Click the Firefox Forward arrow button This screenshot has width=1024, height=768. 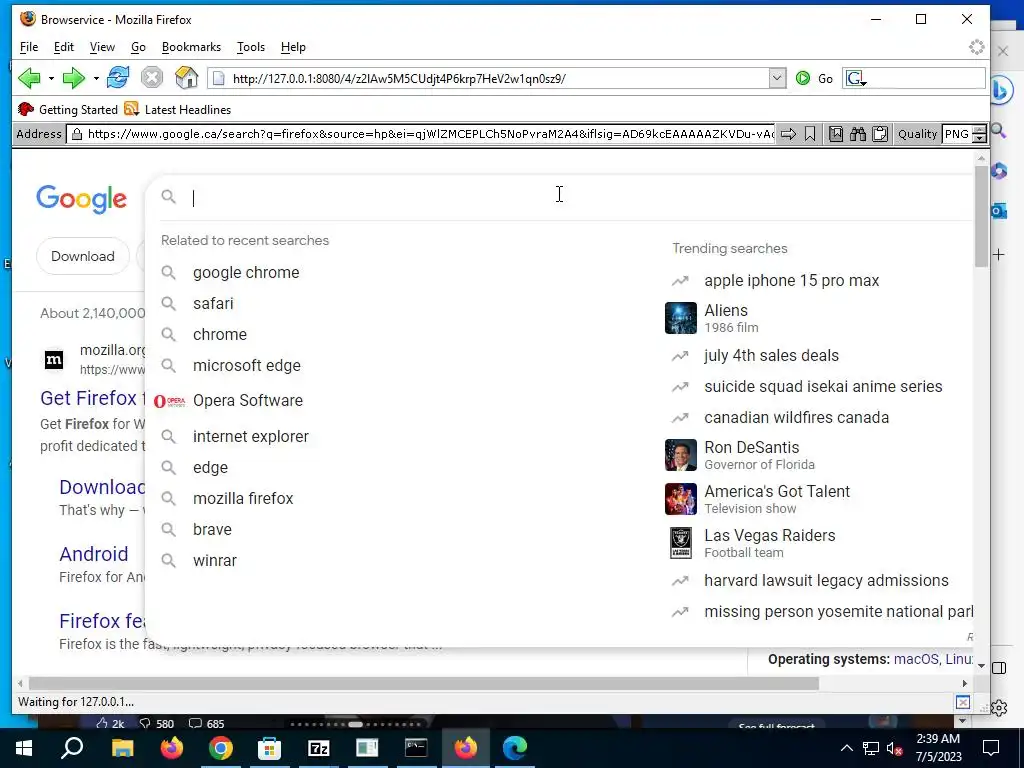tap(73, 78)
